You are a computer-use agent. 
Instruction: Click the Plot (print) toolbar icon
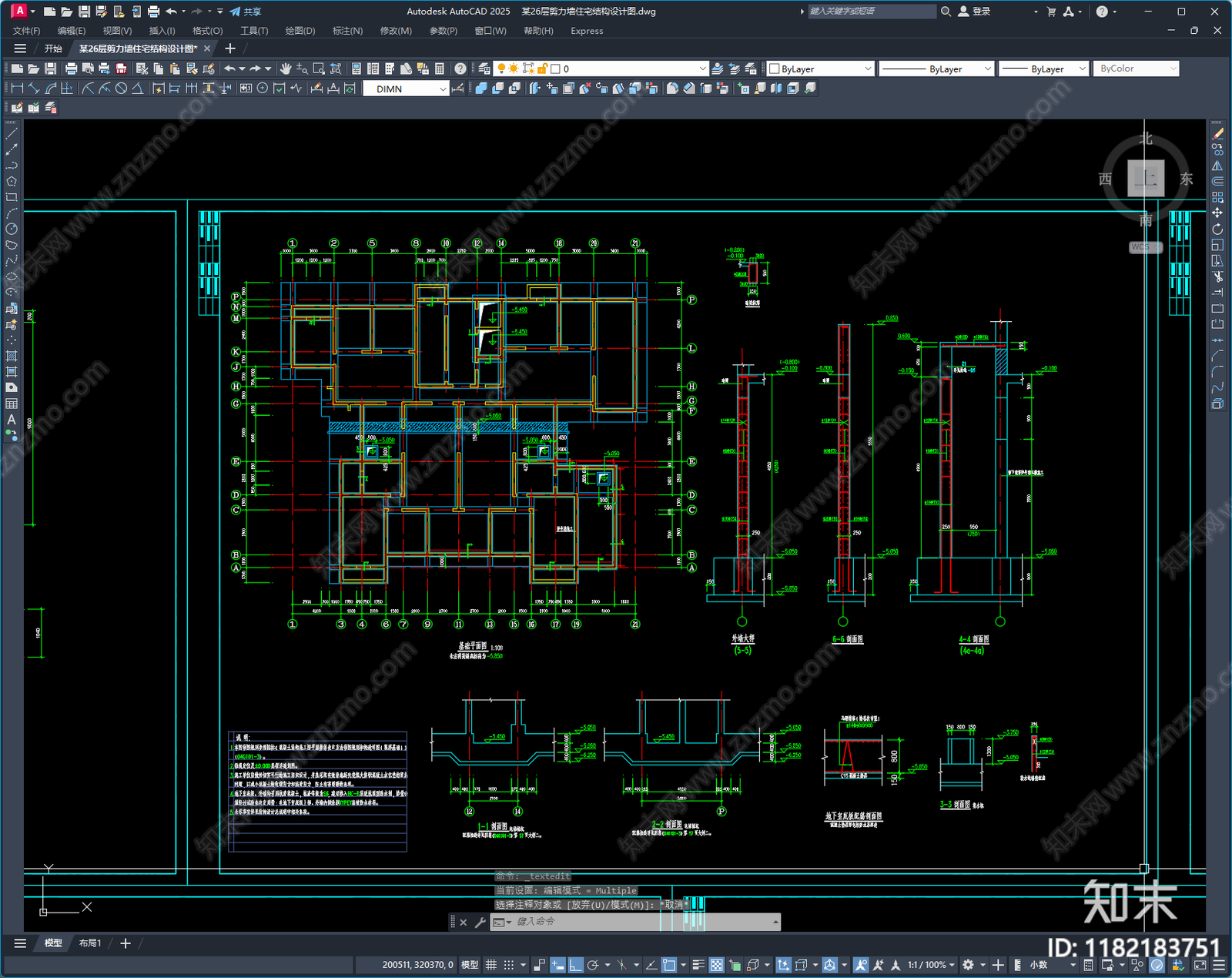[x=71, y=69]
